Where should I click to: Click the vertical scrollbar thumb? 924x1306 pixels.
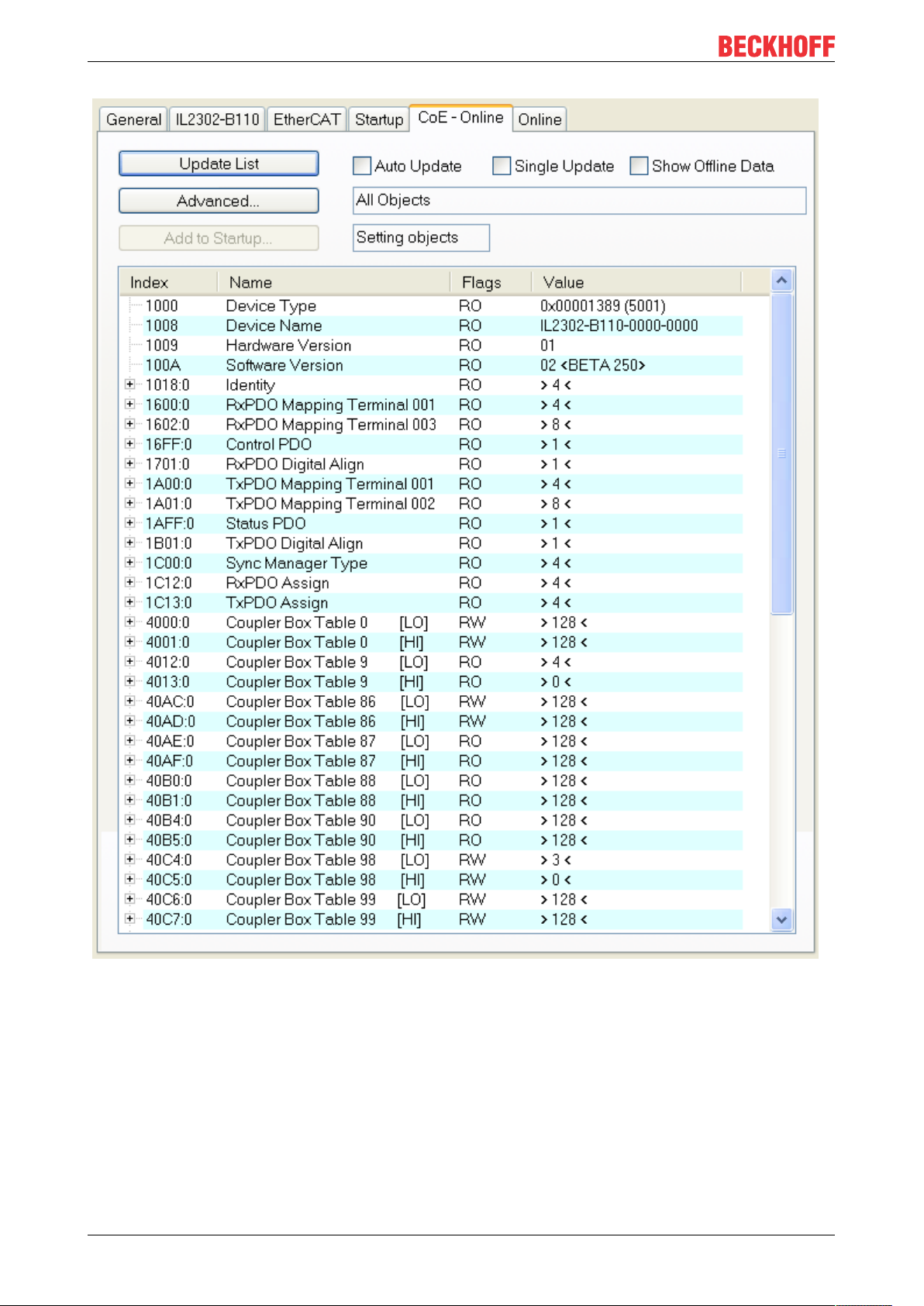point(781,453)
